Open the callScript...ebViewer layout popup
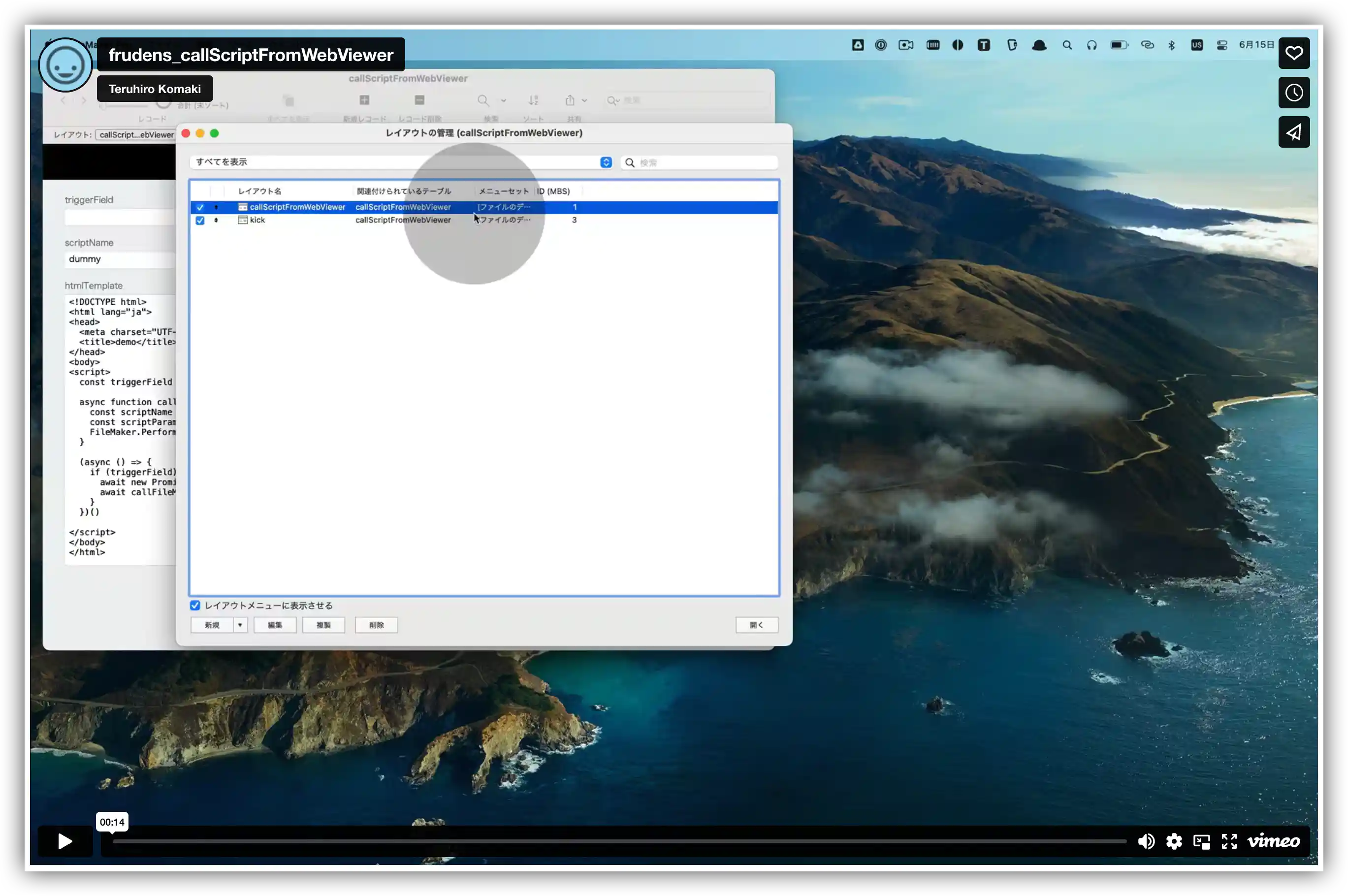This screenshot has width=1348, height=896. [x=136, y=135]
